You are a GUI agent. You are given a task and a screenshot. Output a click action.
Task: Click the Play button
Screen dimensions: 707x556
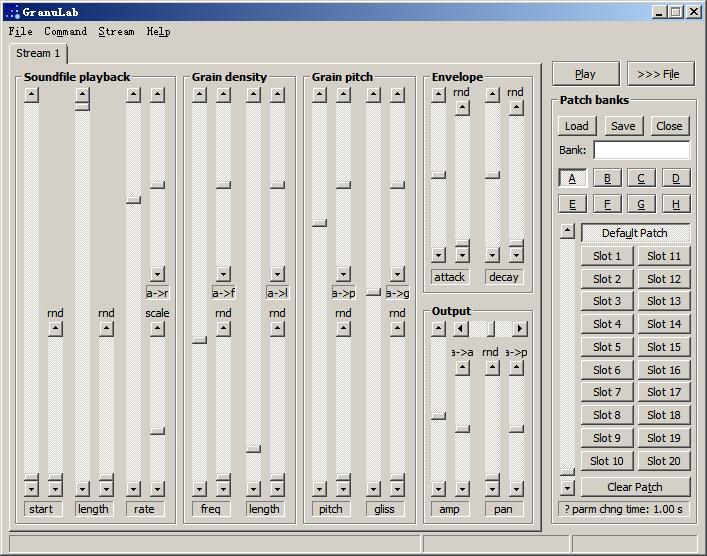click(x=585, y=74)
